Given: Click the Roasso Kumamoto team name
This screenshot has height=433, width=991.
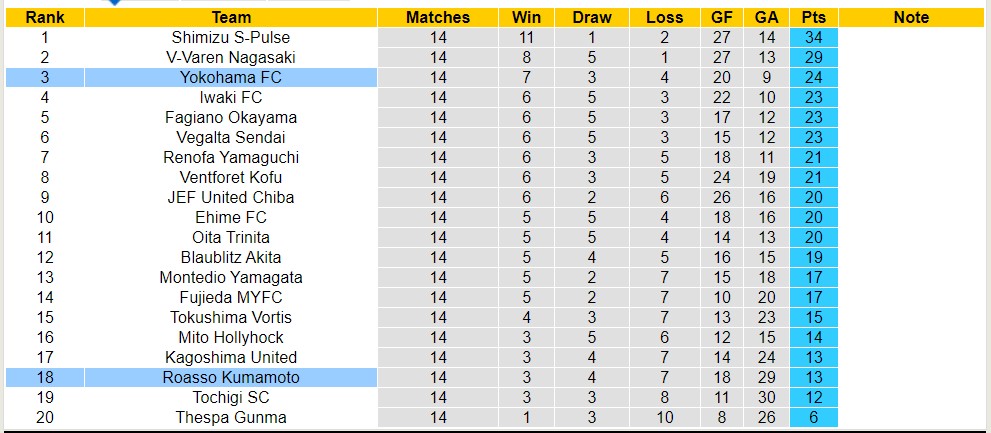Looking at the screenshot, I should 231,377.
